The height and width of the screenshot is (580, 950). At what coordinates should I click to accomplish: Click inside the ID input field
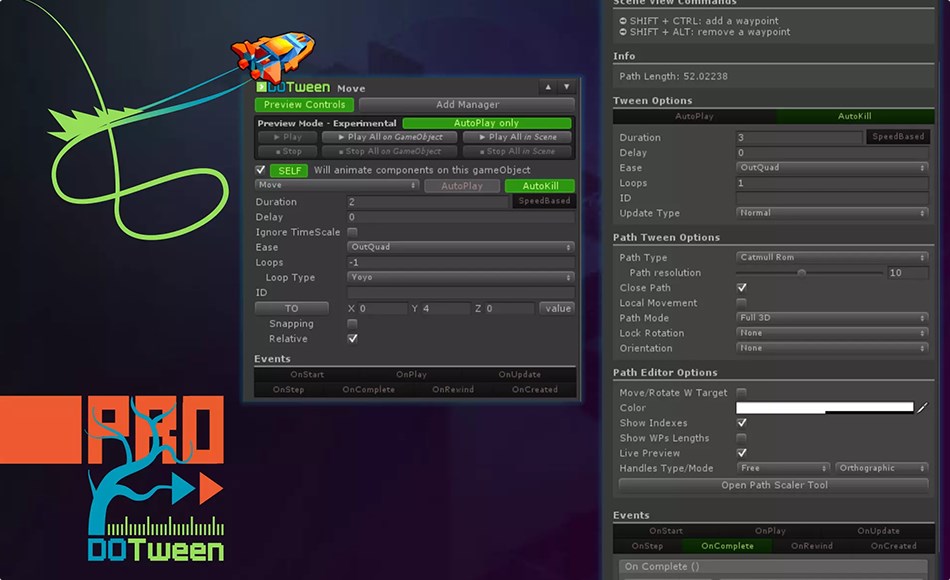[460, 292]
